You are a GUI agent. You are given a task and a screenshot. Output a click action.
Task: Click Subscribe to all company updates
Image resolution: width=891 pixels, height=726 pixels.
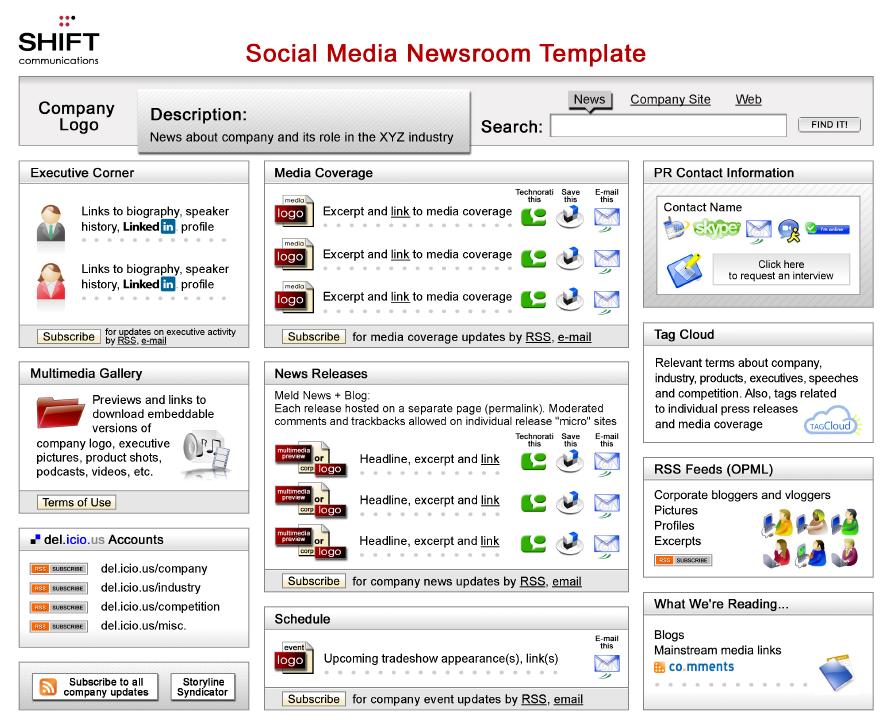point(95,687)
